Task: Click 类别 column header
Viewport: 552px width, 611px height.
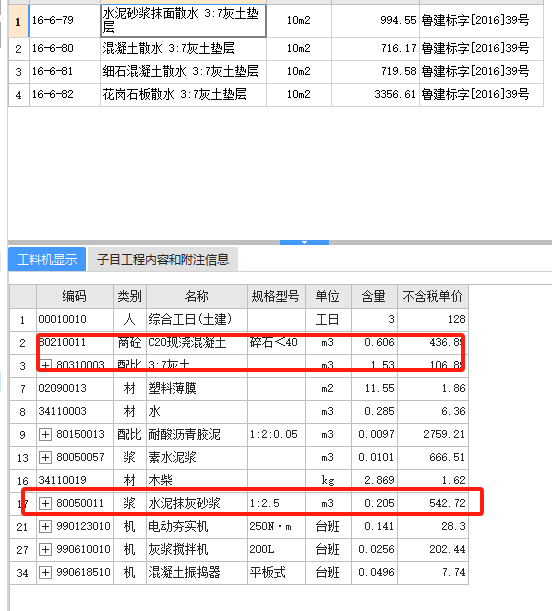Action: (x=130, y=297)
